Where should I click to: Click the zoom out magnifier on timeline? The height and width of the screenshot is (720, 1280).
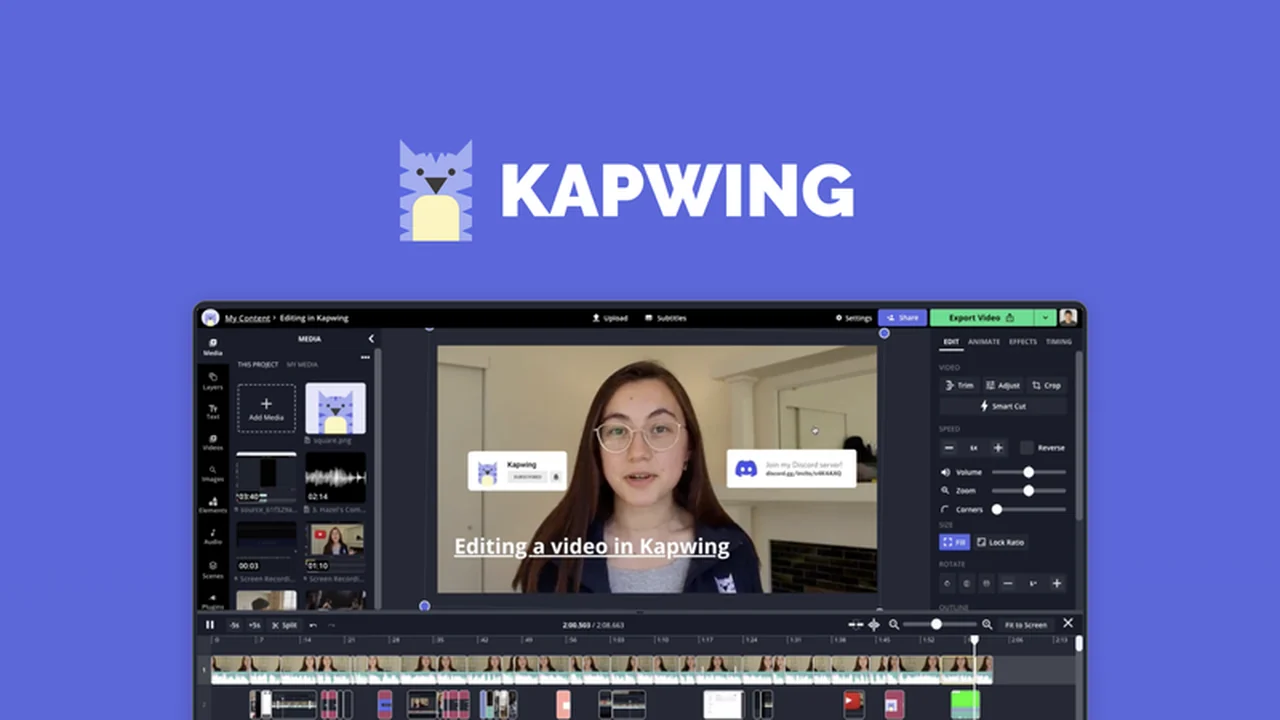coord(894,624)
